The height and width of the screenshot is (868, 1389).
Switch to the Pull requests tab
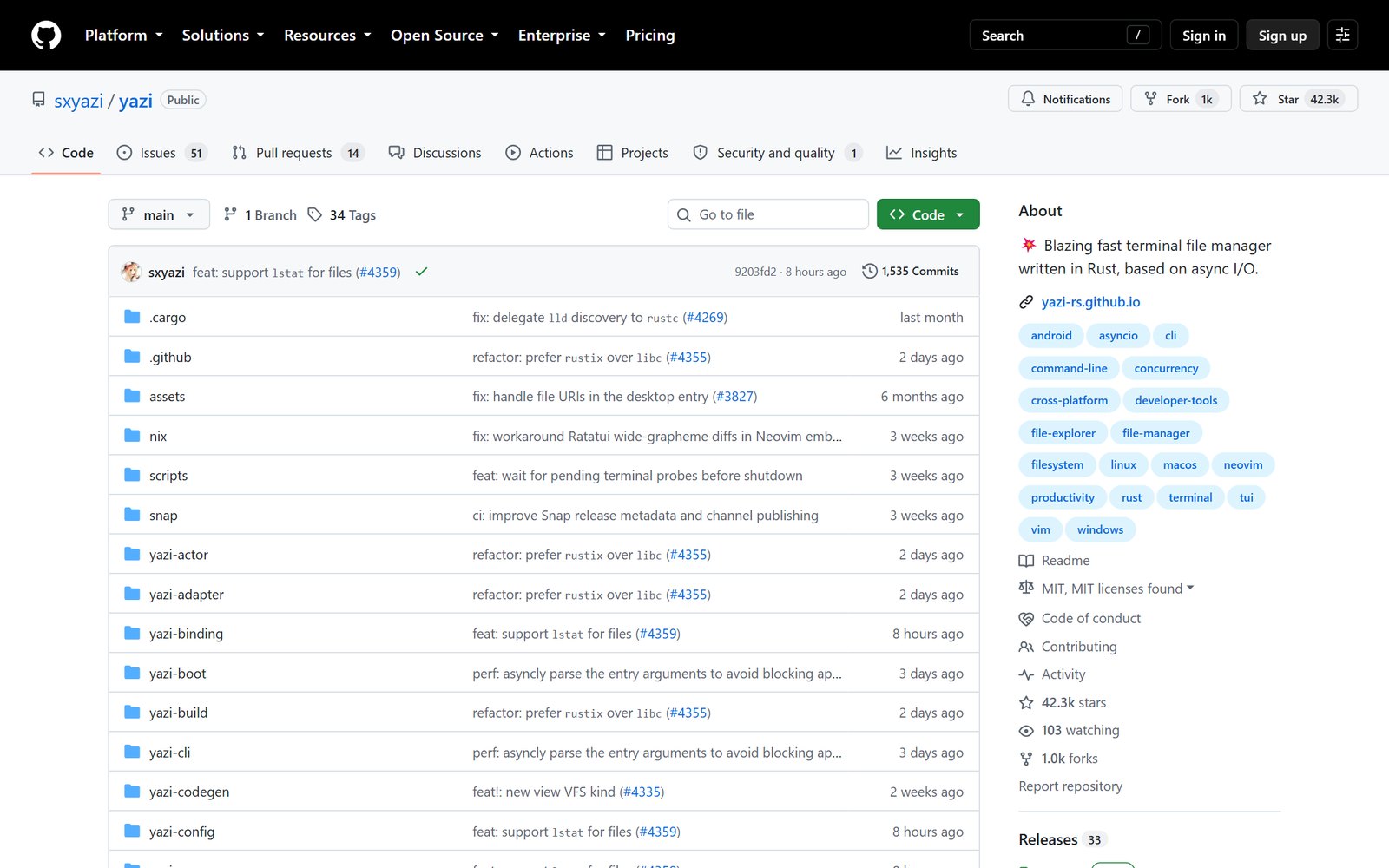pyautogui.click(x=297, y=153)
